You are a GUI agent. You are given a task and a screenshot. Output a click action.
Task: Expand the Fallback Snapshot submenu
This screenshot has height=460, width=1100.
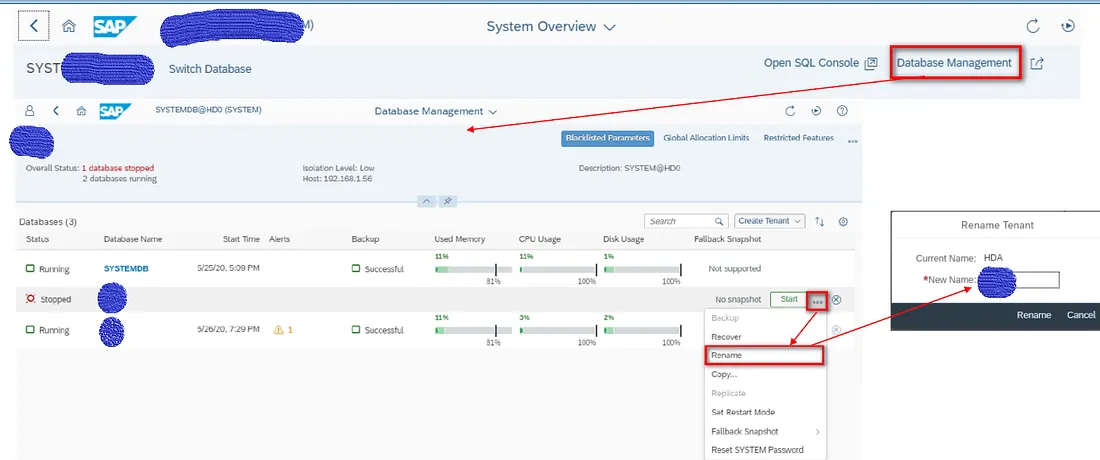click(765, 431)
